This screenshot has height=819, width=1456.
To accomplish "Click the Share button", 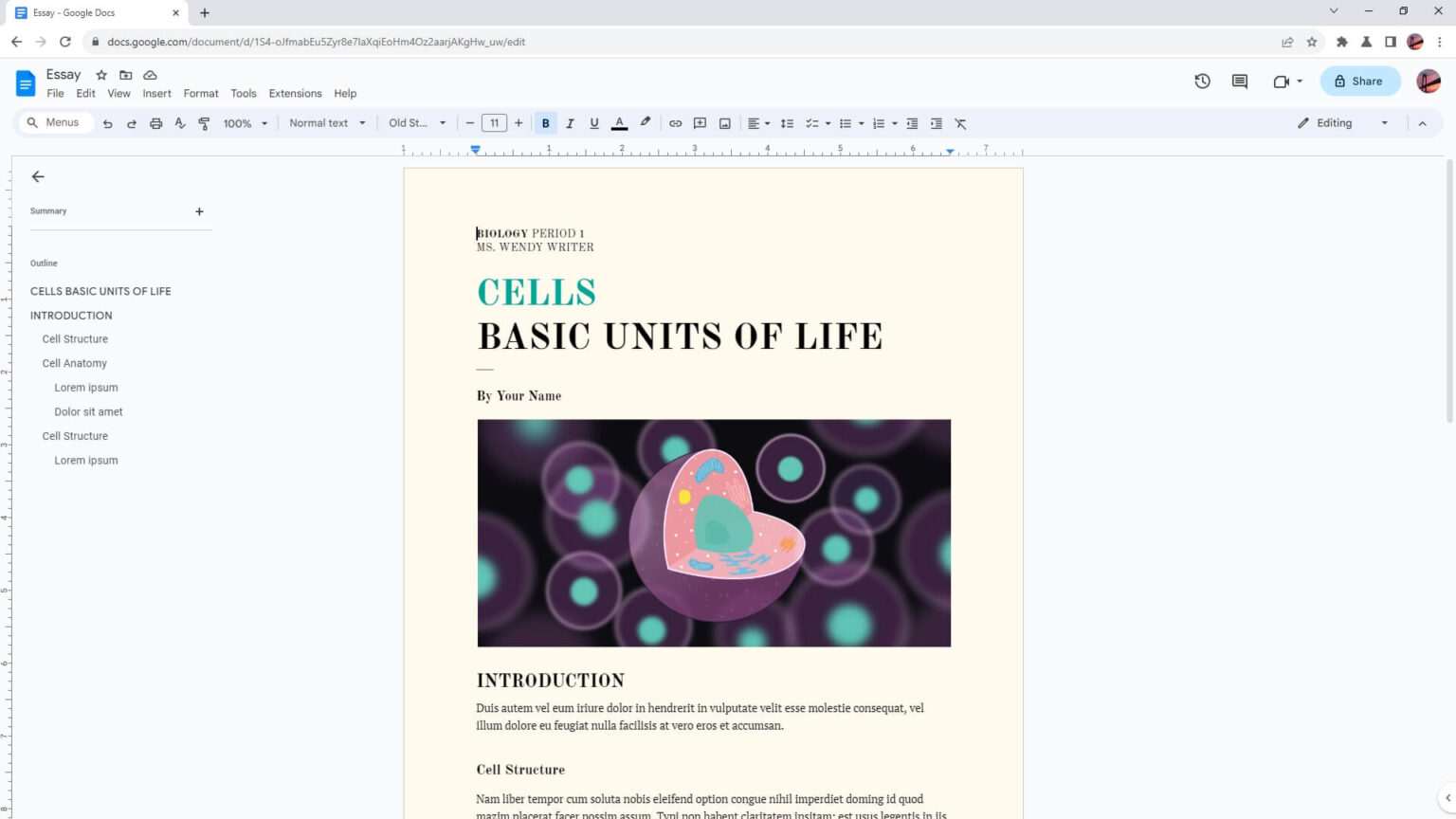I will pos(1359,81).
